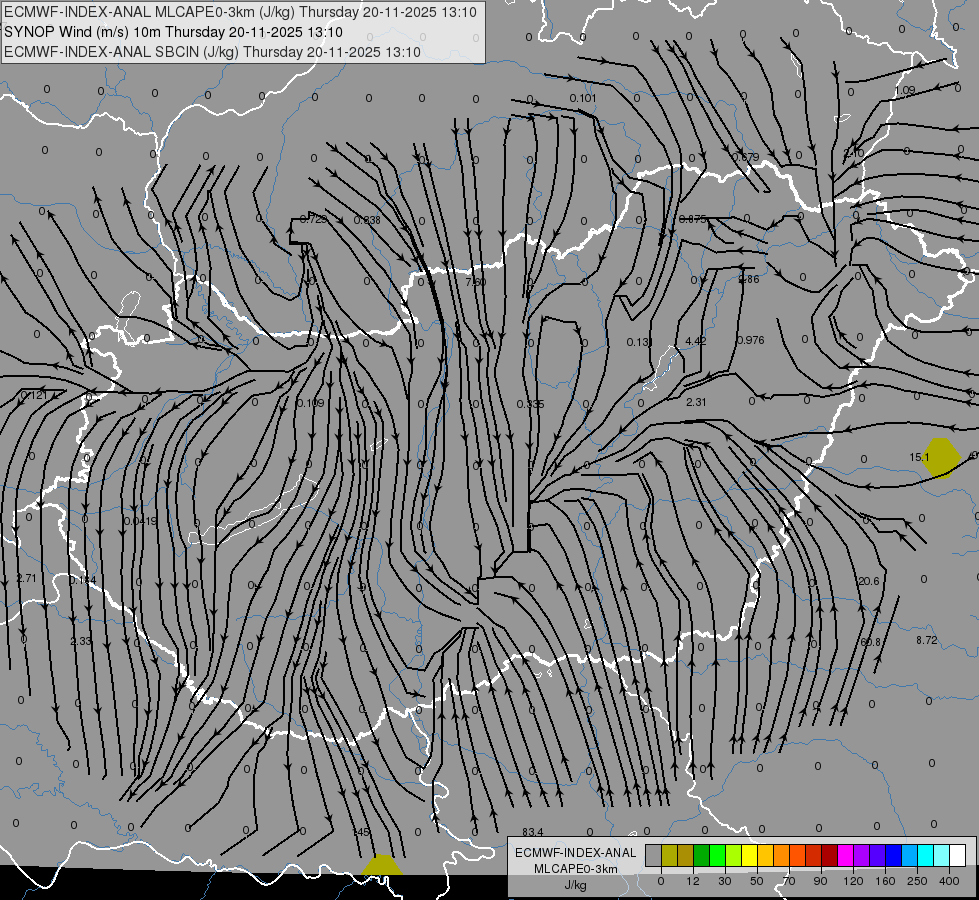This screenshot has width=979, height=900.
Task: Click the legend title ECMWF-INDEX-ANAL
Action: click(x=575, y=853)
